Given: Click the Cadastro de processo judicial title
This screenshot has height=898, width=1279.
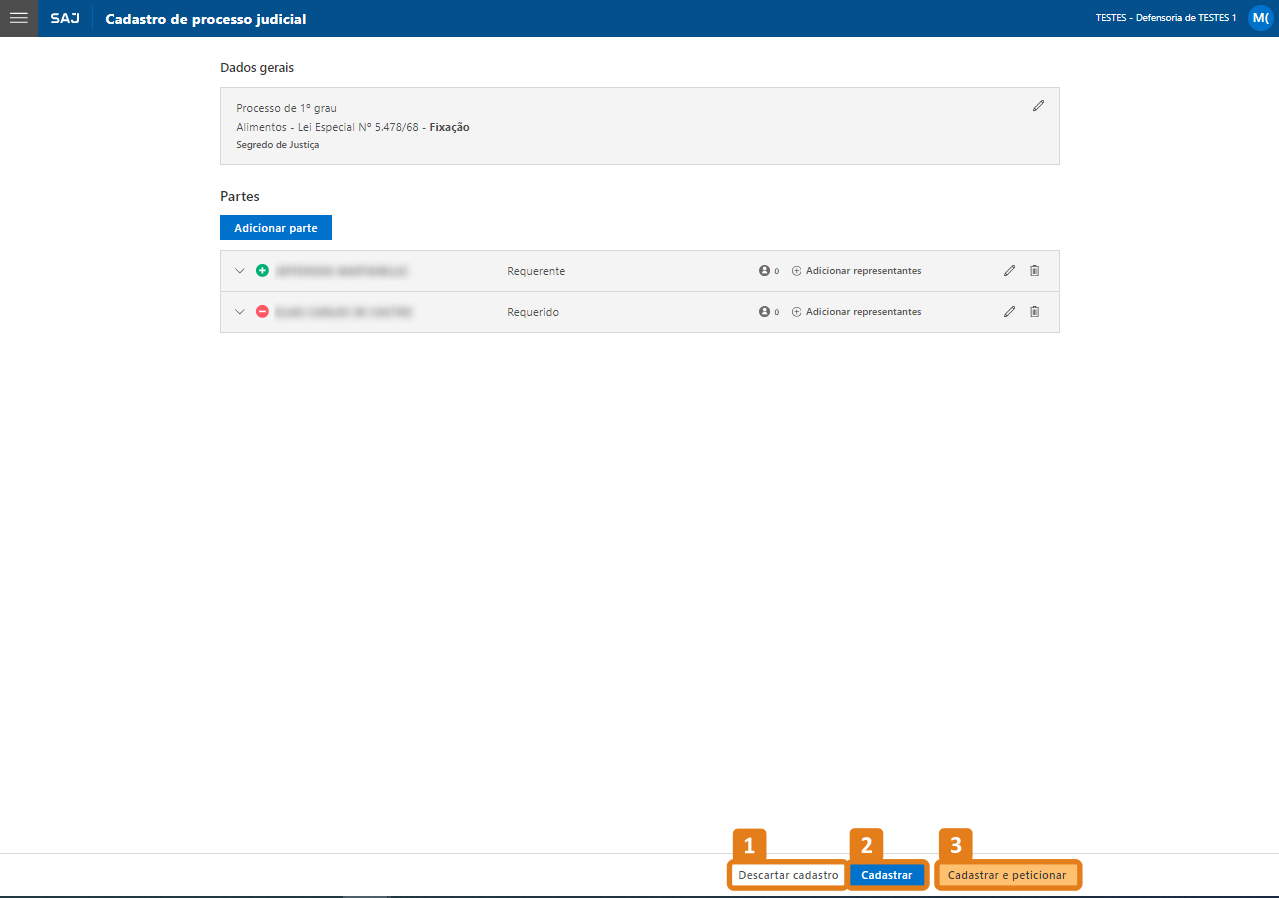Looking at the screenshot, I should 206,19.
